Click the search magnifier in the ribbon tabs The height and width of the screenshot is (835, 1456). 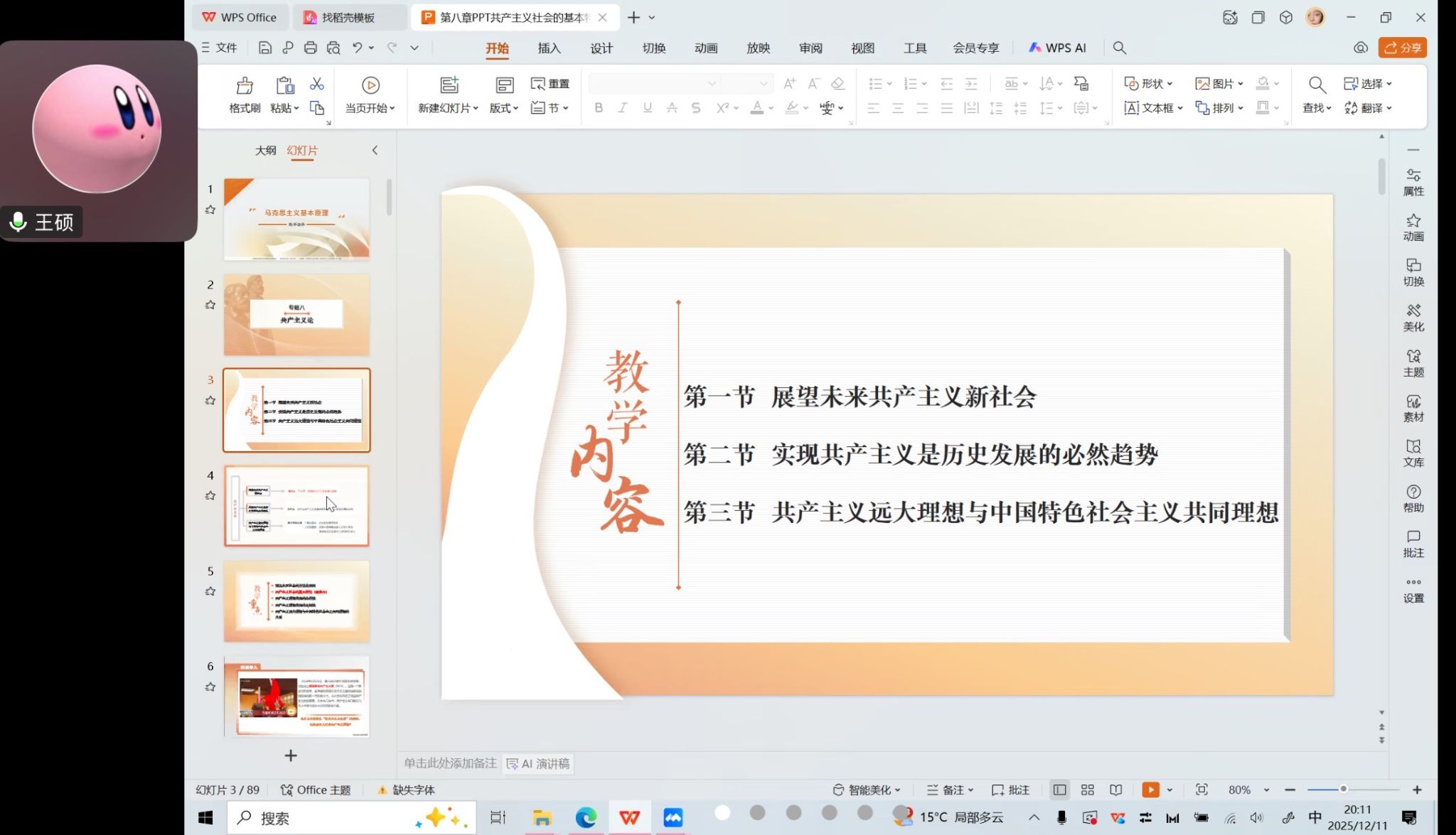pyautogui.click(x=1119, y=48)
